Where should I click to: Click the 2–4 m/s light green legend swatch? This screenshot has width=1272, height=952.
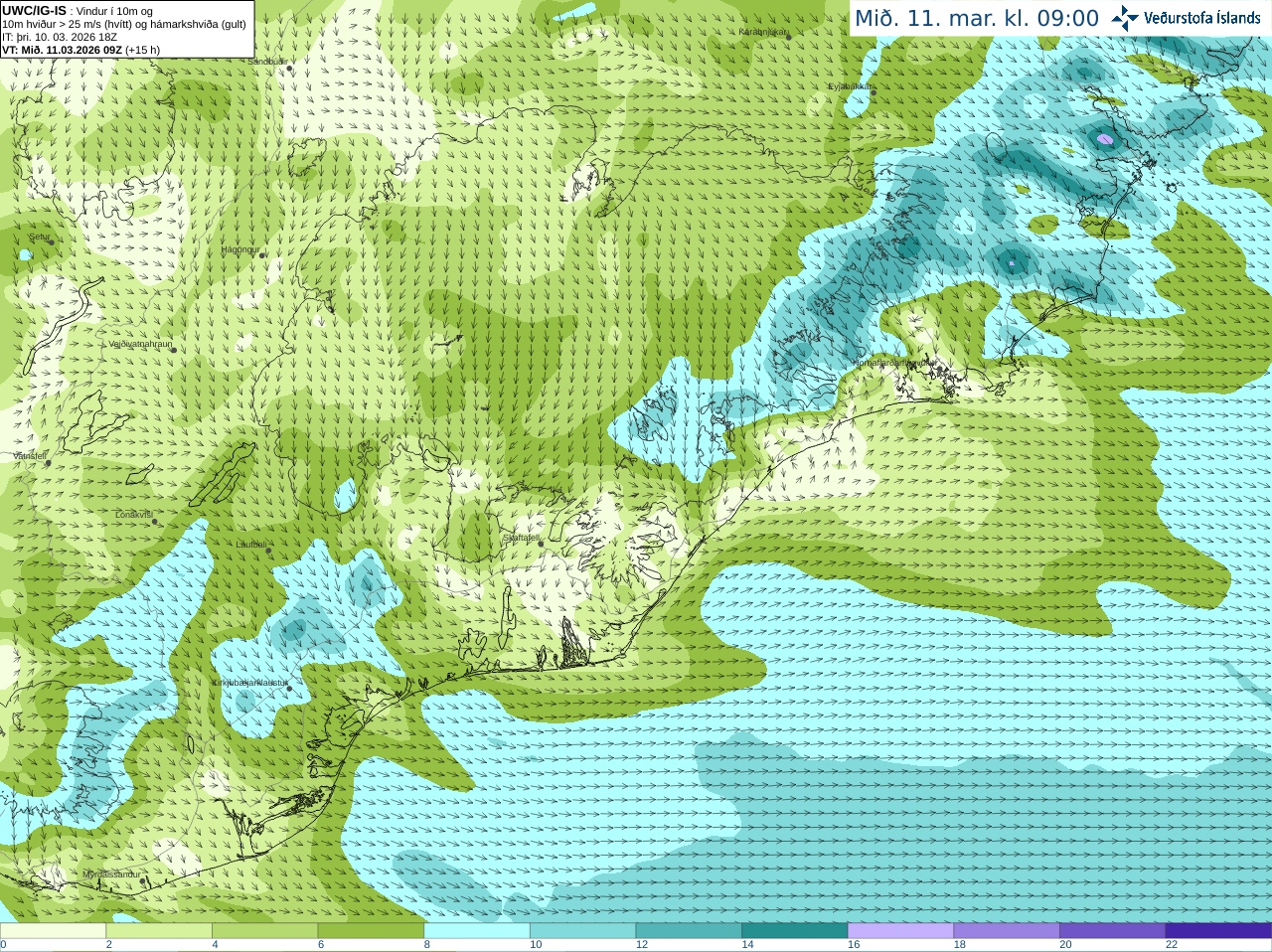tap(159, 931)
